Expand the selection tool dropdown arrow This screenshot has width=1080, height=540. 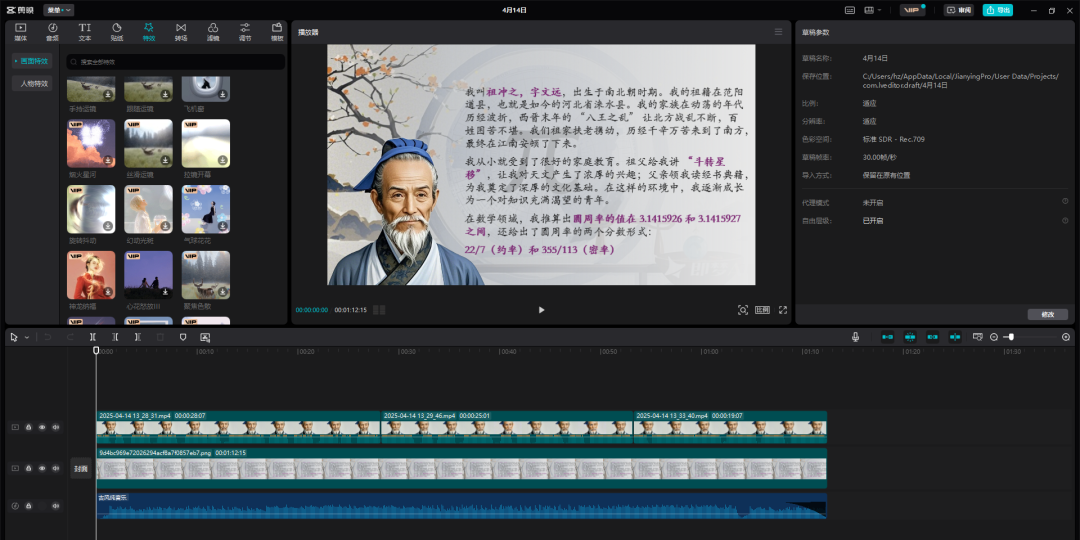[27, 337]
